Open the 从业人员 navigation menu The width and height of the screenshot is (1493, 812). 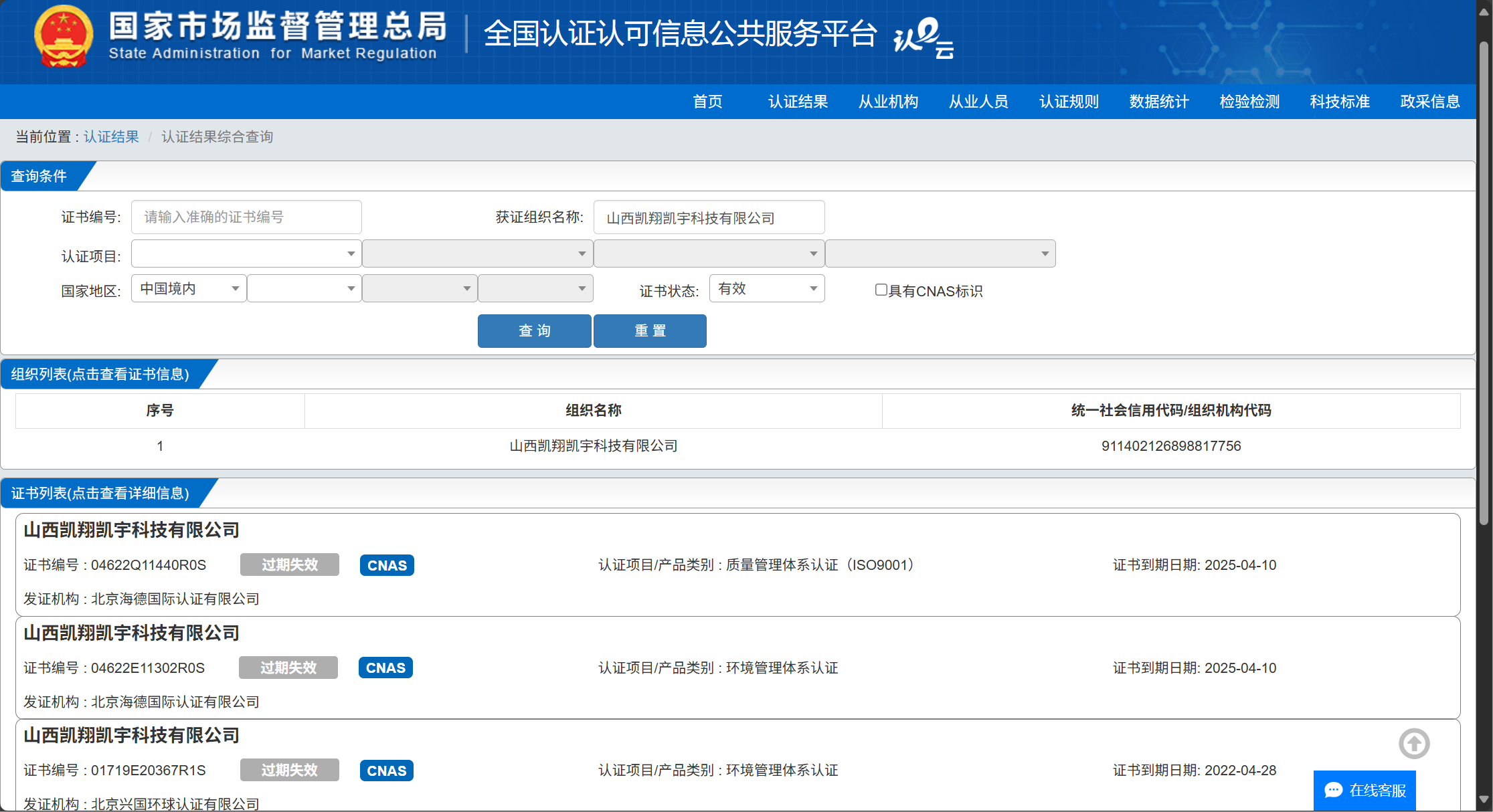pyautogui.click(x=978, y=102)
